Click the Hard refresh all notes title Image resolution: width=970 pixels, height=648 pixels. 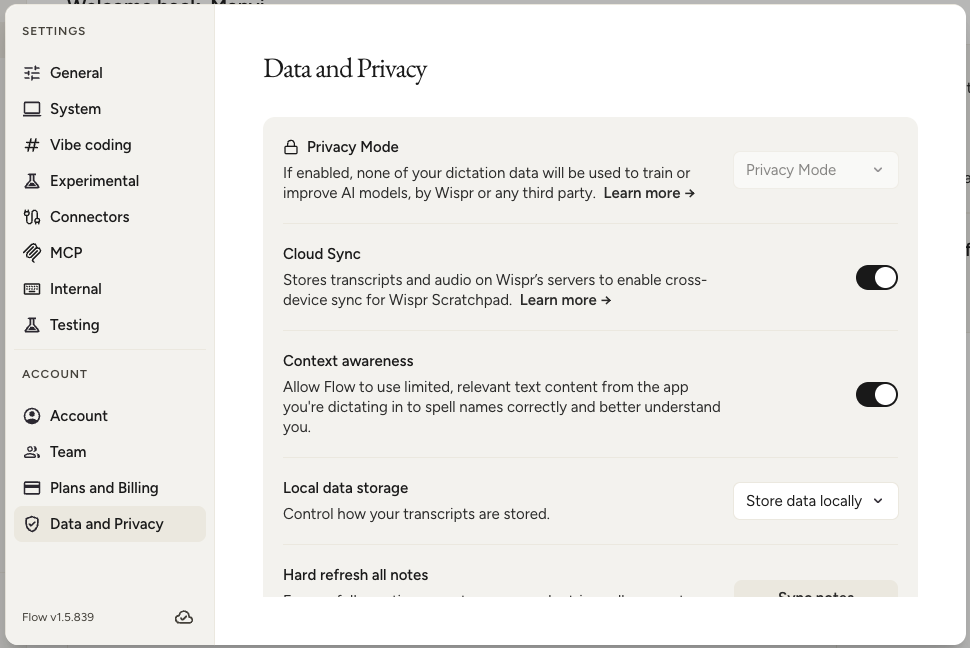[x=356, y=575]
